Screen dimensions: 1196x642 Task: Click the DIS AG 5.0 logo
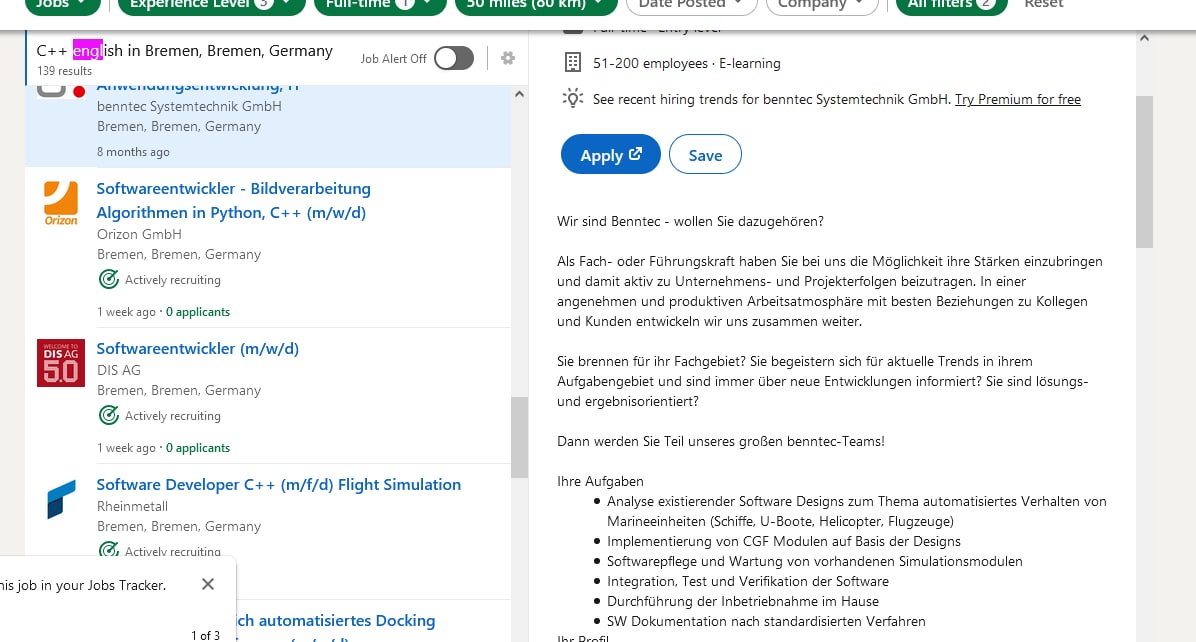pos(61,363)
